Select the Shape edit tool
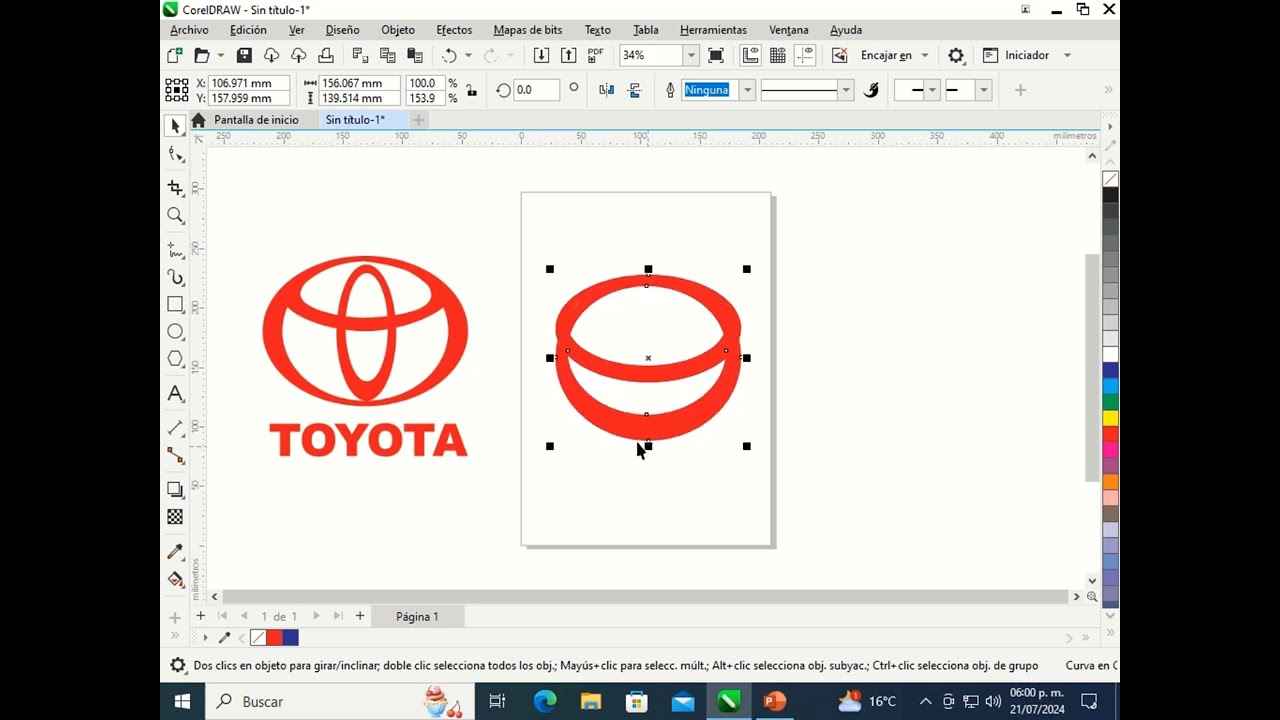The height and width of the screenshot is (720, 1280). (x=176, y=155)
